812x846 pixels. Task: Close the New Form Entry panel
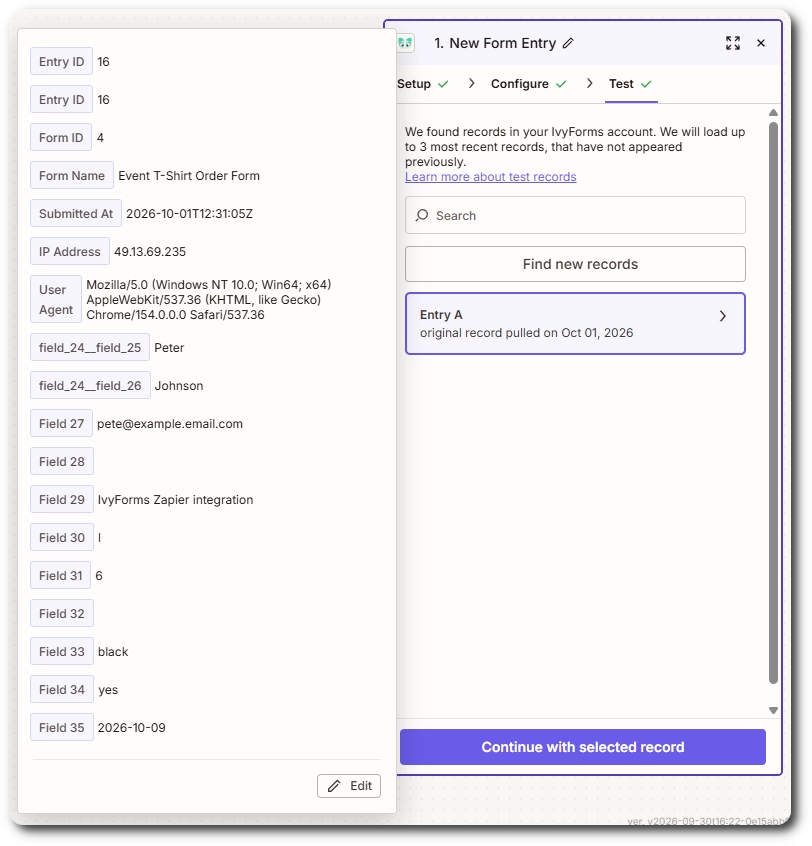(761, 43)
